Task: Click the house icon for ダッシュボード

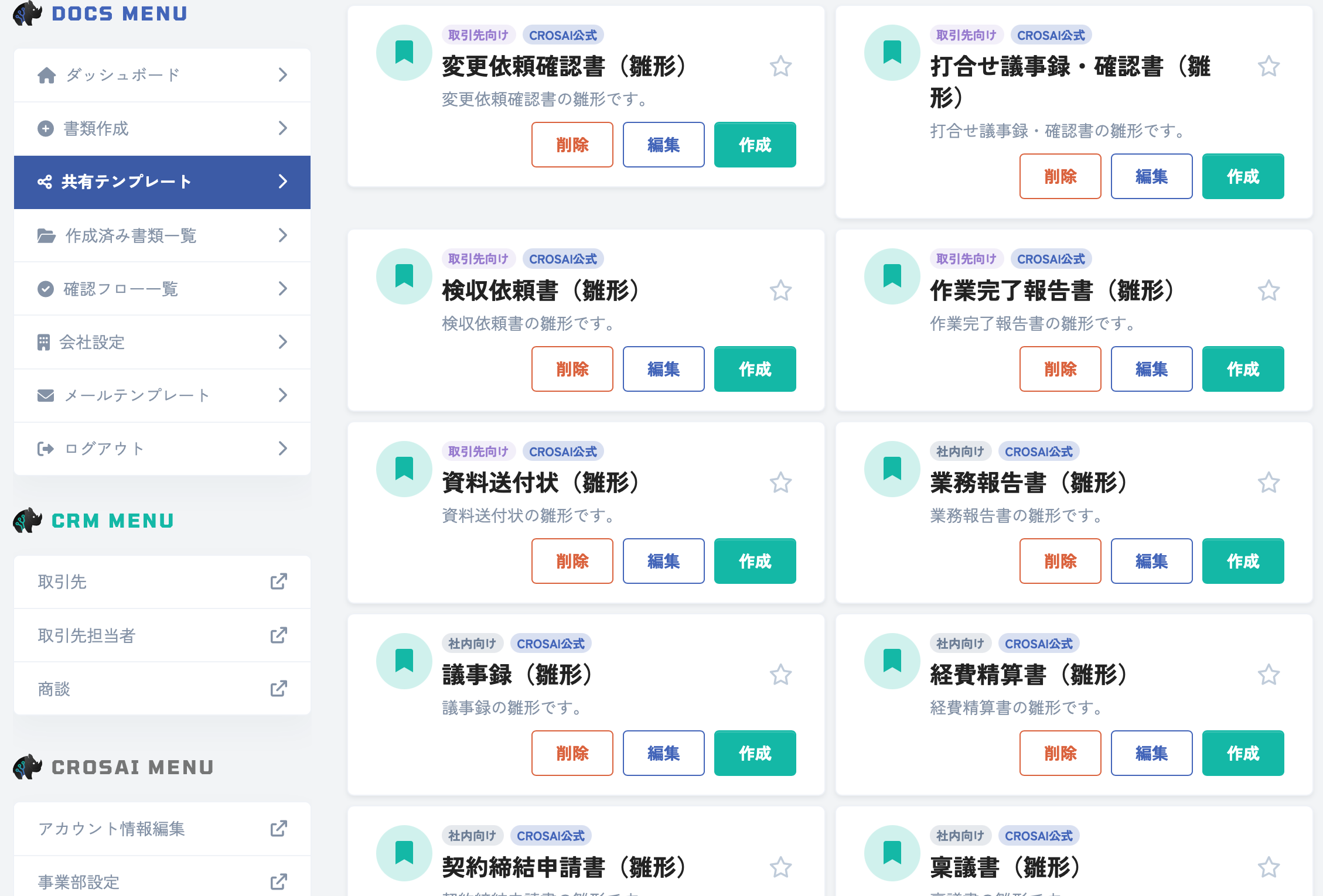Action: tap(46, 75)
